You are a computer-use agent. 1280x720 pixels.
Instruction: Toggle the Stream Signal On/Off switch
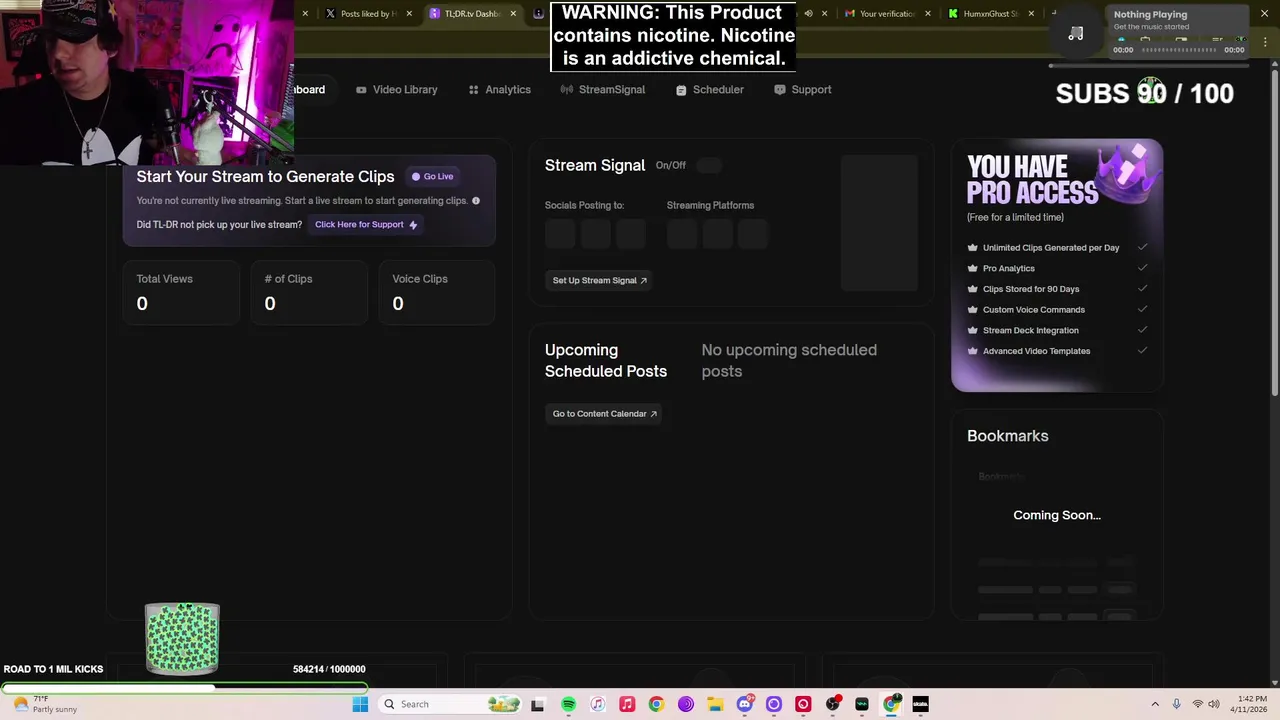[709, 165]
